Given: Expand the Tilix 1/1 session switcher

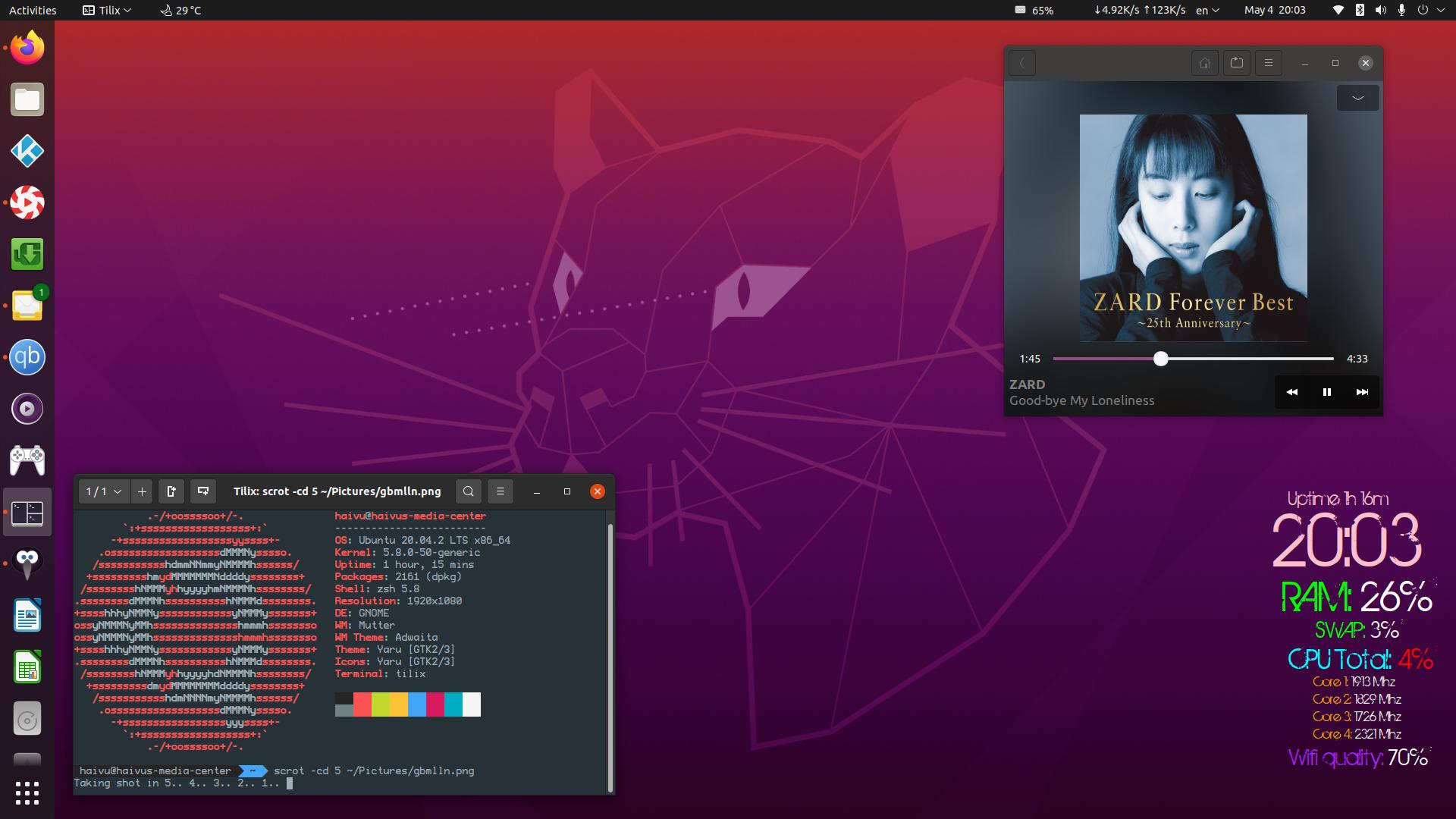Looking at the screenshot, I should click(x=104, y=491).
